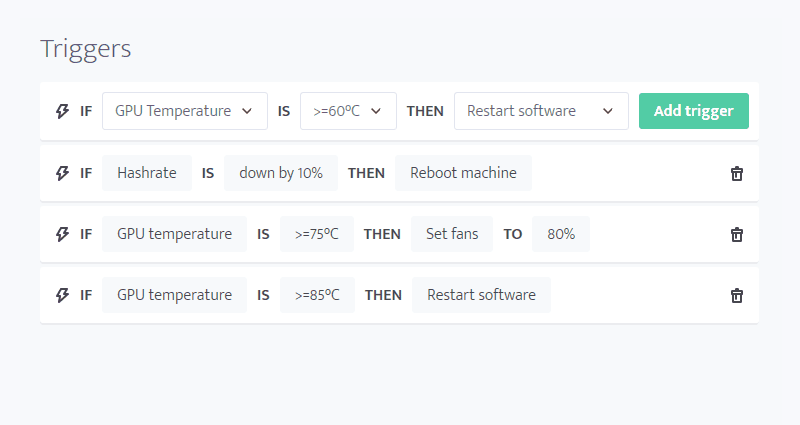This screenshot has height=425, width=800.
Task: Click the '>=75°C' threshold value
Action: click(317, 234)
